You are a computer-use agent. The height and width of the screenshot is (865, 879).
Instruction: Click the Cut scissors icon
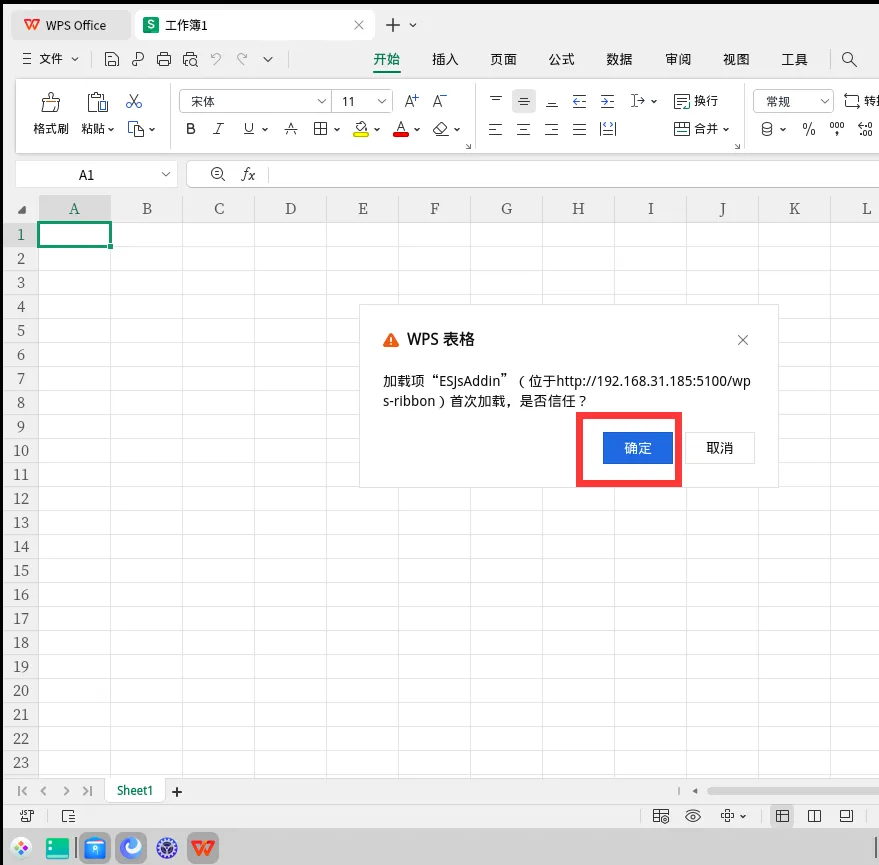pos(133,101)
